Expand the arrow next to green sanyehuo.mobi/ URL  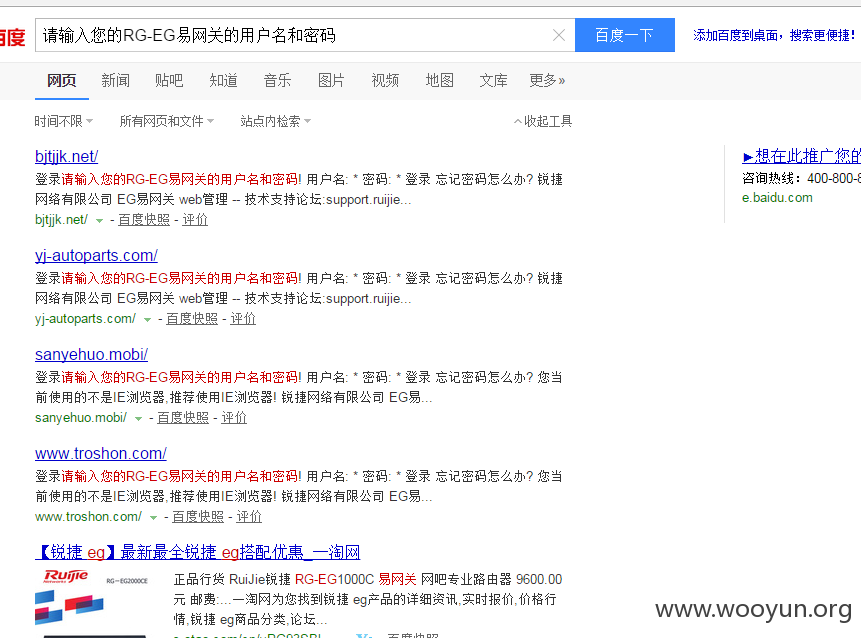pyautogui.click(x=138, y=419)
